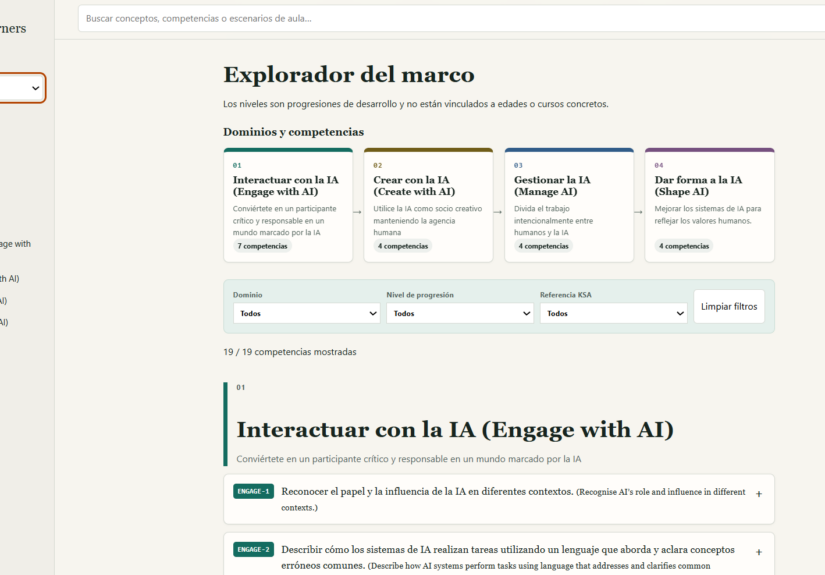Click the Divida el trabajo intencionalmente description
The image size is (825, 575).
coord(554,220)
